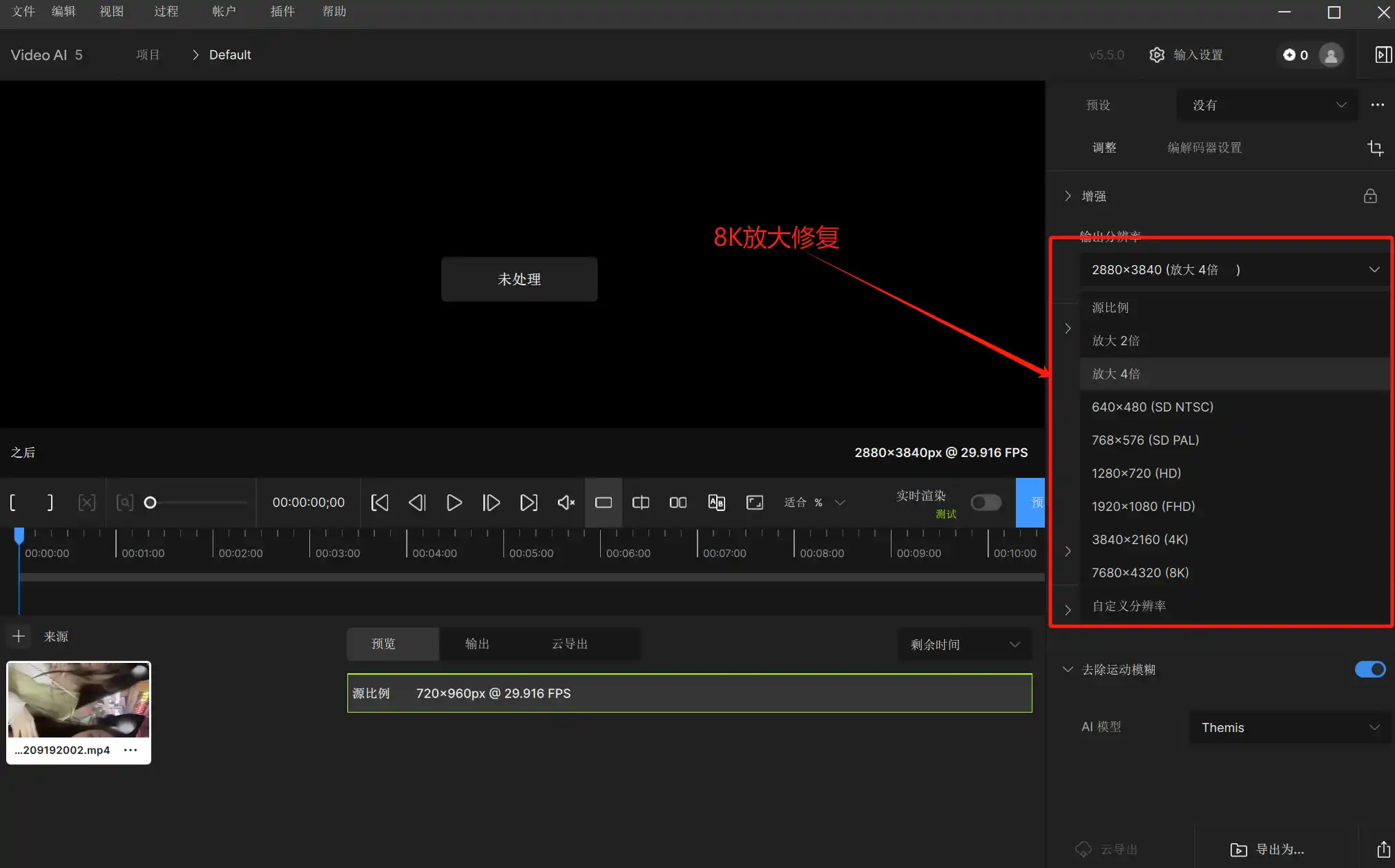The height and width of the screenshot is (868, 1395).
Task: Mute the audio speaker icon
Action: click(x=566, y=503)
